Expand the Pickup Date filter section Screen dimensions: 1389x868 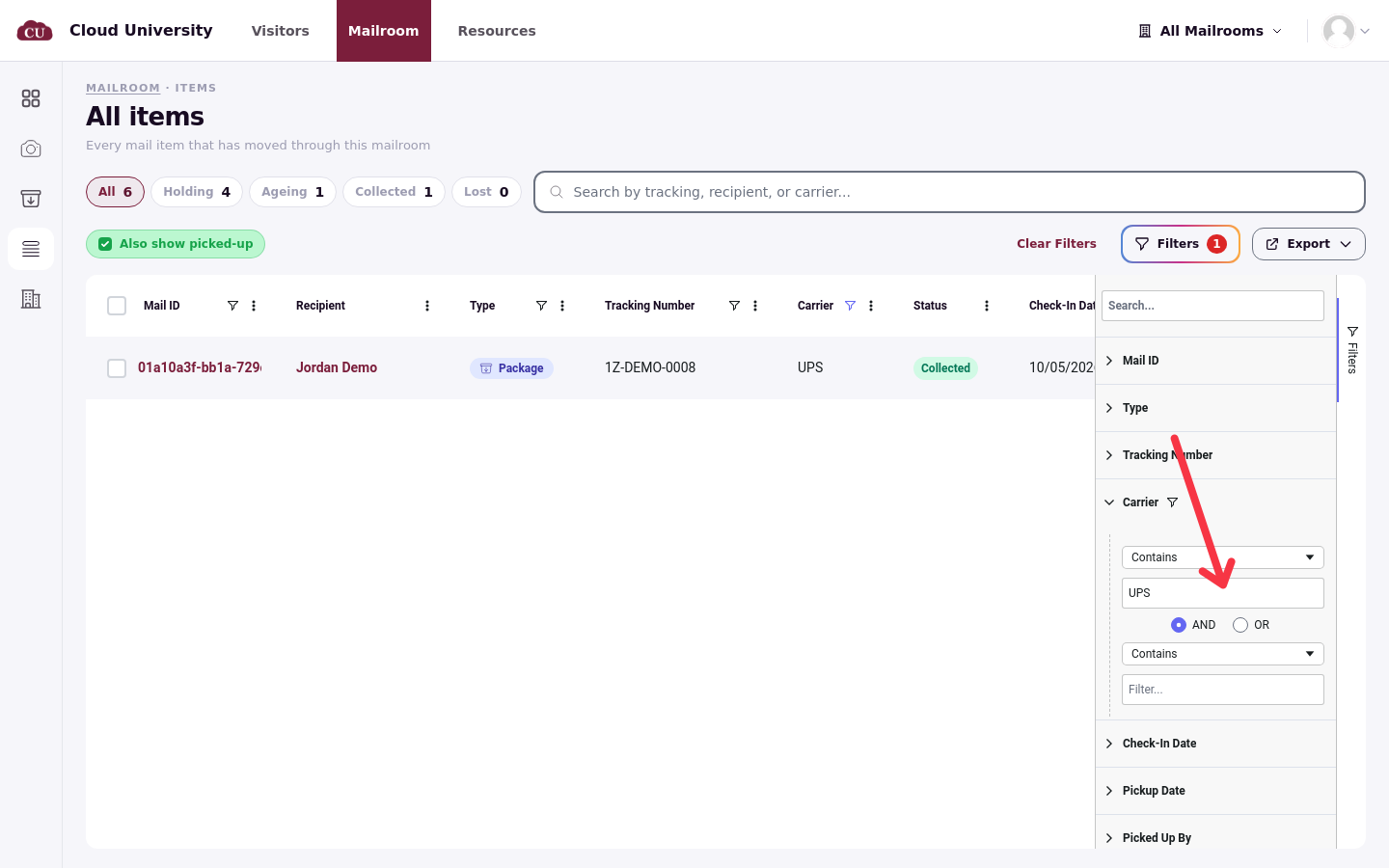1215,791
